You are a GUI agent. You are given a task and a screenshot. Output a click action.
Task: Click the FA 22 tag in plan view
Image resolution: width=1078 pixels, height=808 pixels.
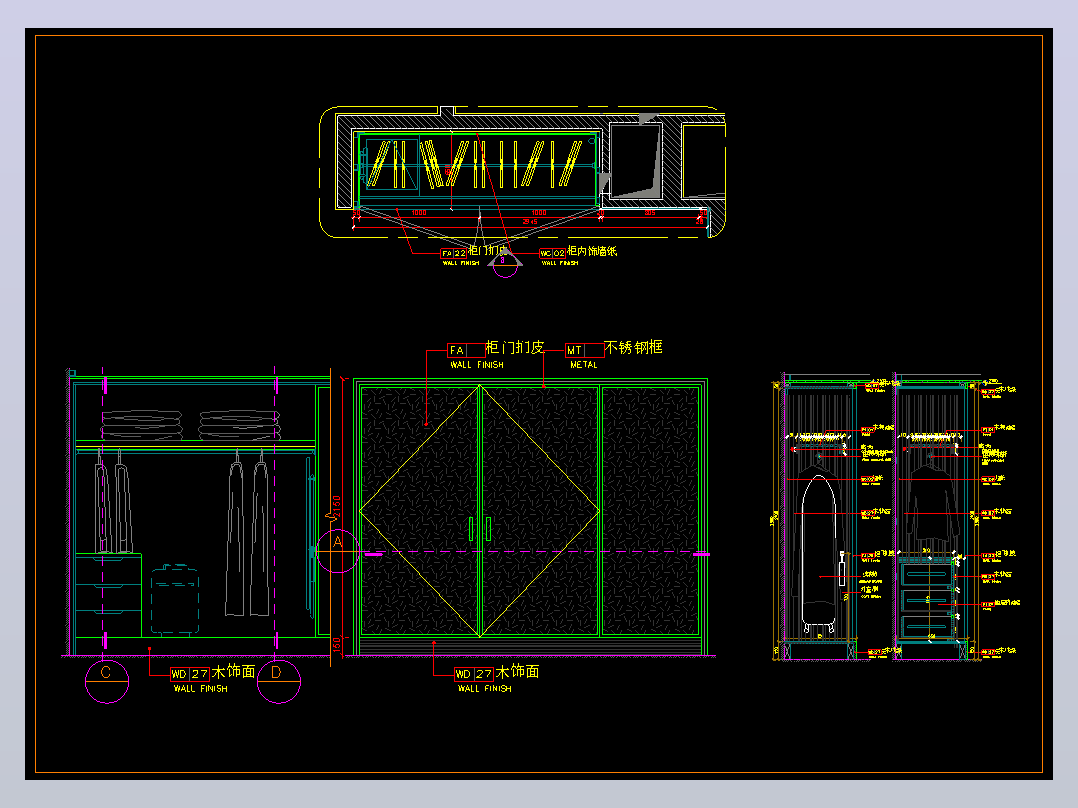click(x=454, y=253)
